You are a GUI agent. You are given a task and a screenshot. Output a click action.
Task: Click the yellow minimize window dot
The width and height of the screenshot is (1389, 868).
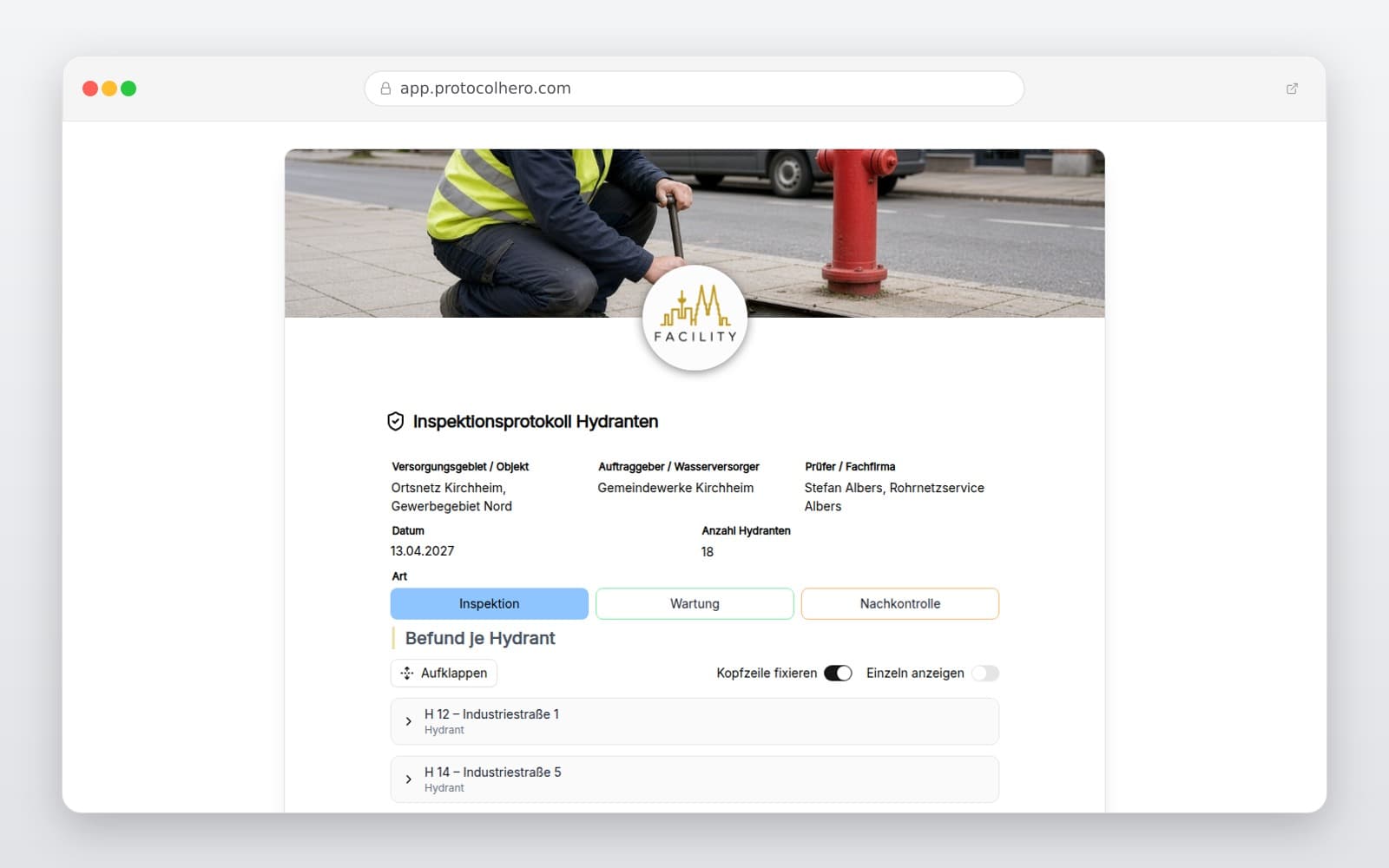[109, 89]
